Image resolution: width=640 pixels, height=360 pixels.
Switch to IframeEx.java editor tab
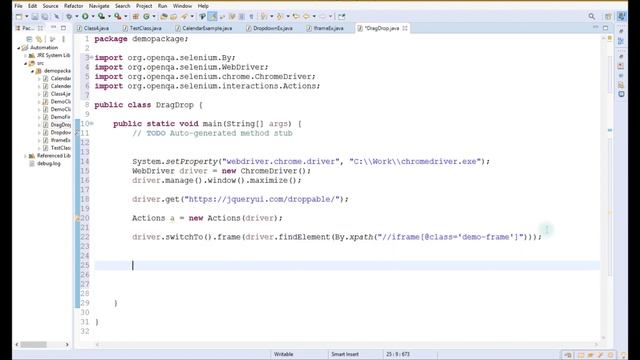[x=325, y=28]
